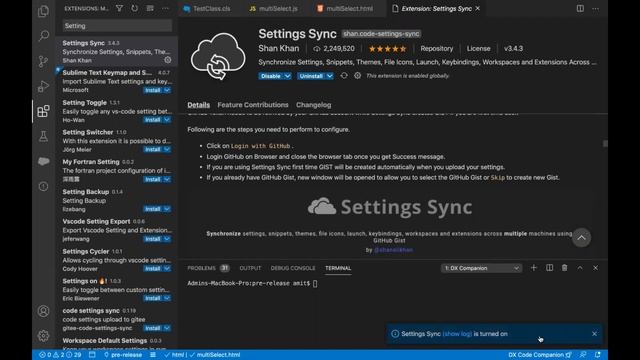Open editor More Actions menu
Viewport: 640px width, 360px height.
[596, 8]
